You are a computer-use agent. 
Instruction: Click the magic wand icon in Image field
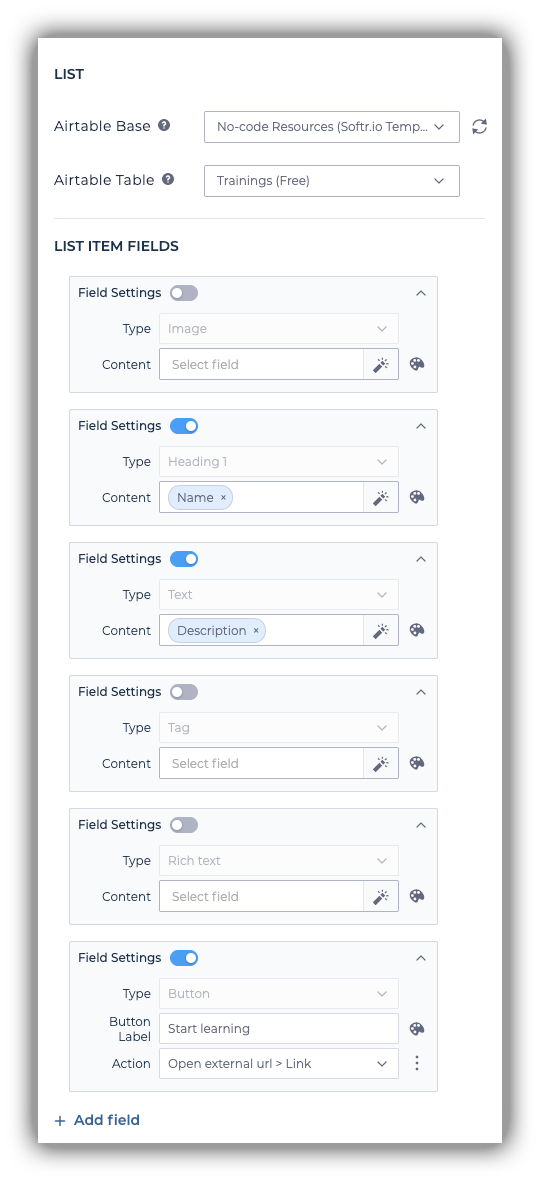click(381, 365)
